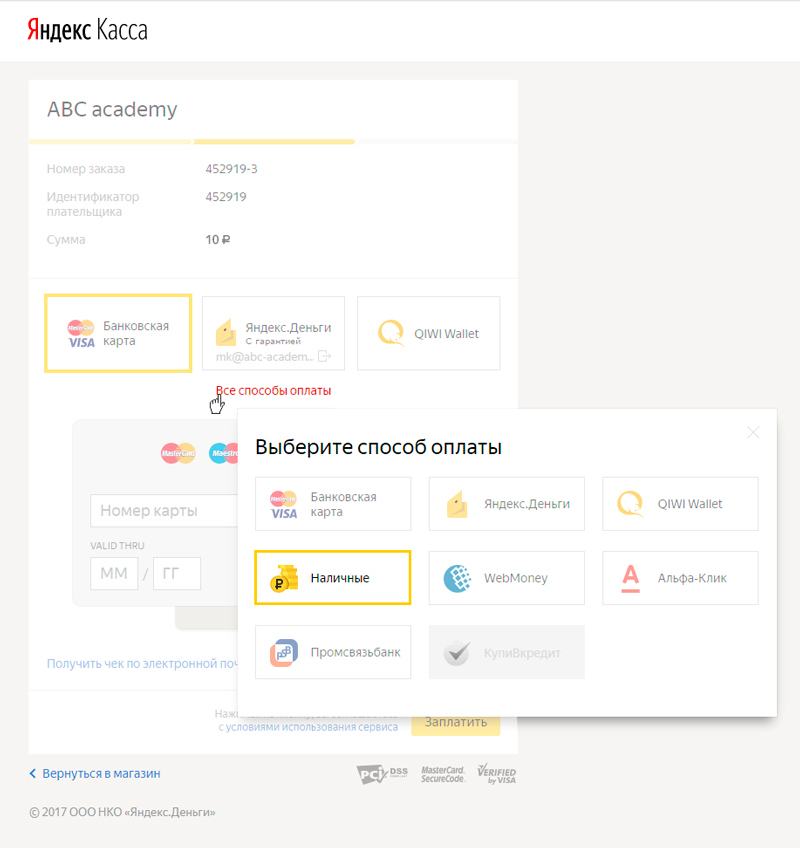
Task: Focus the Номер карты input field
Action: (x=164, y=511)
